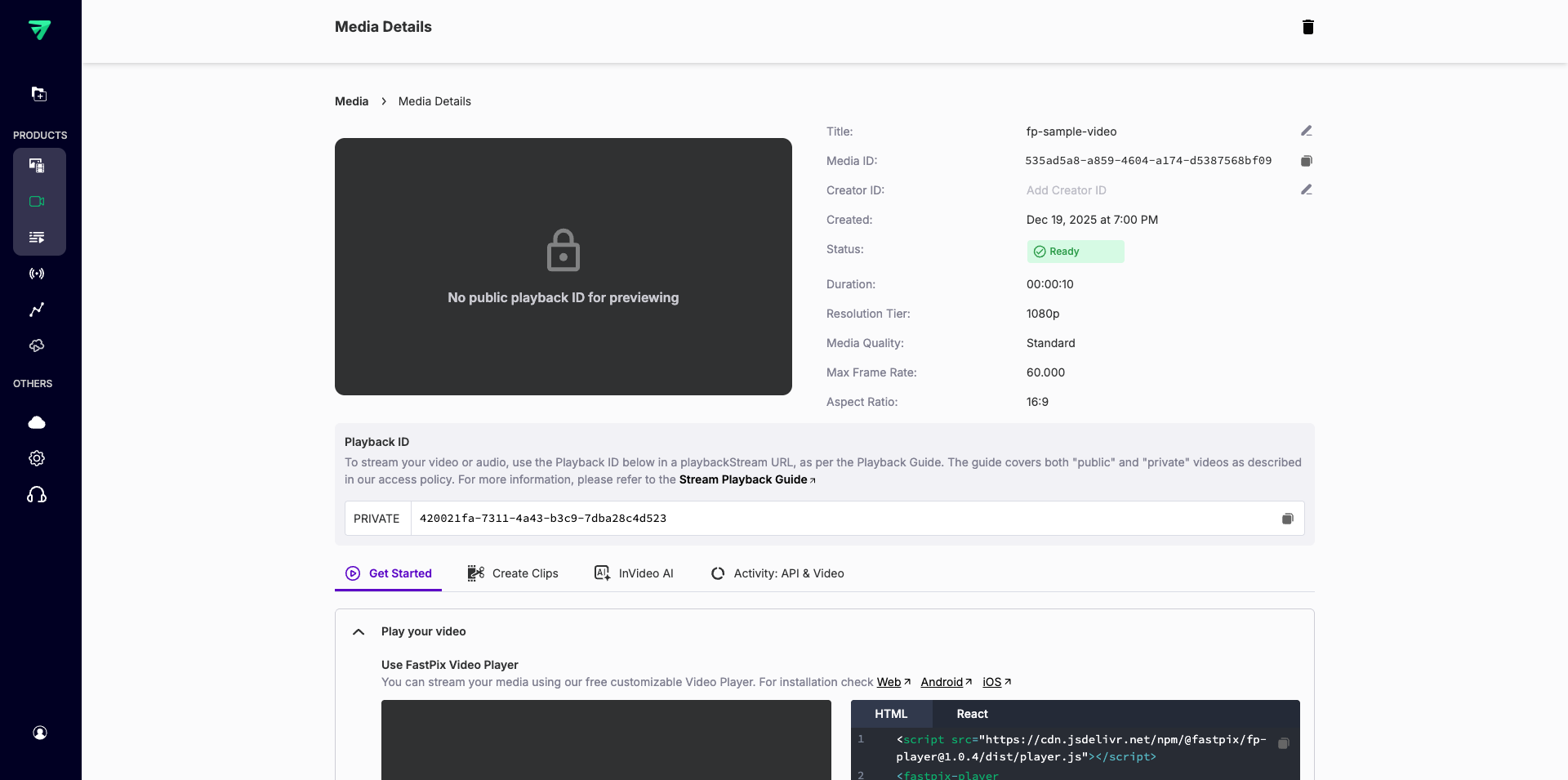Open the Activity: API & Video tab
Image resolution: width=1568 pixels, height=780 pixels.
pyautogui.click(x=789, y=573)
